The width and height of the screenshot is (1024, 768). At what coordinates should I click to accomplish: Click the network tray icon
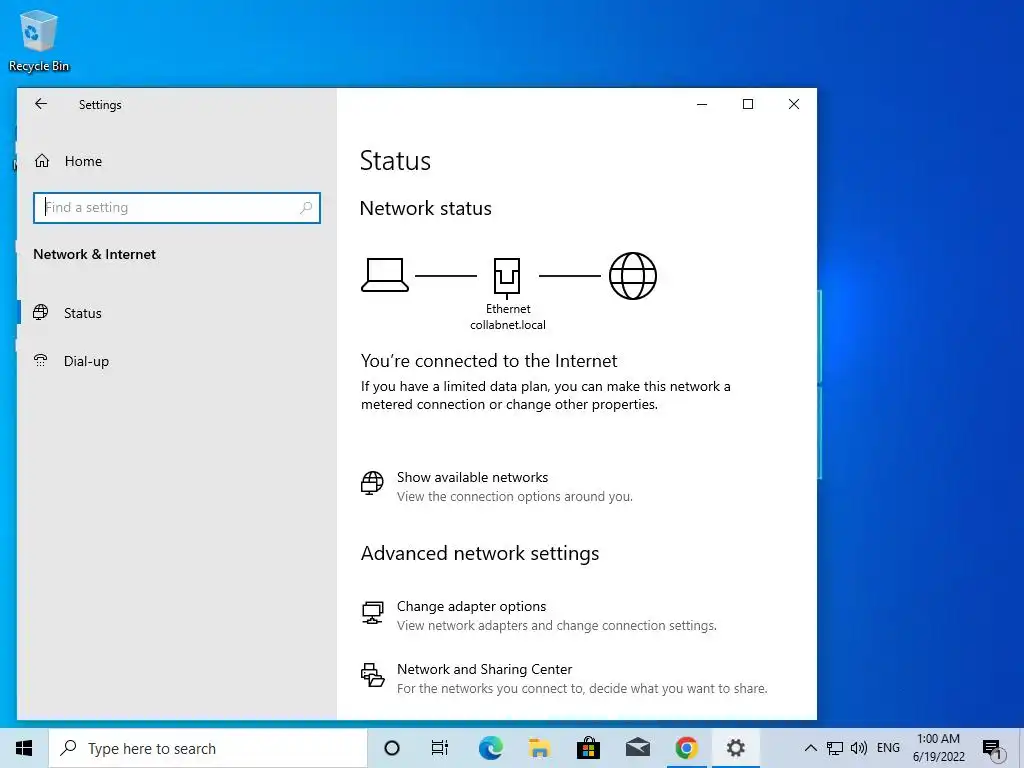coord(835,748)
